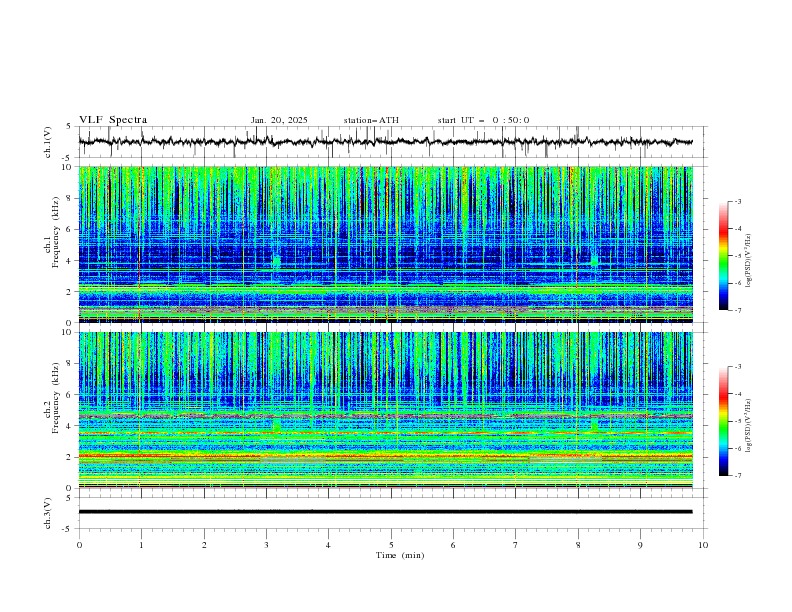Screen dimensions: 792x612
Task: Click the "ch.1(V)" axis label
Action: [48, 142]
